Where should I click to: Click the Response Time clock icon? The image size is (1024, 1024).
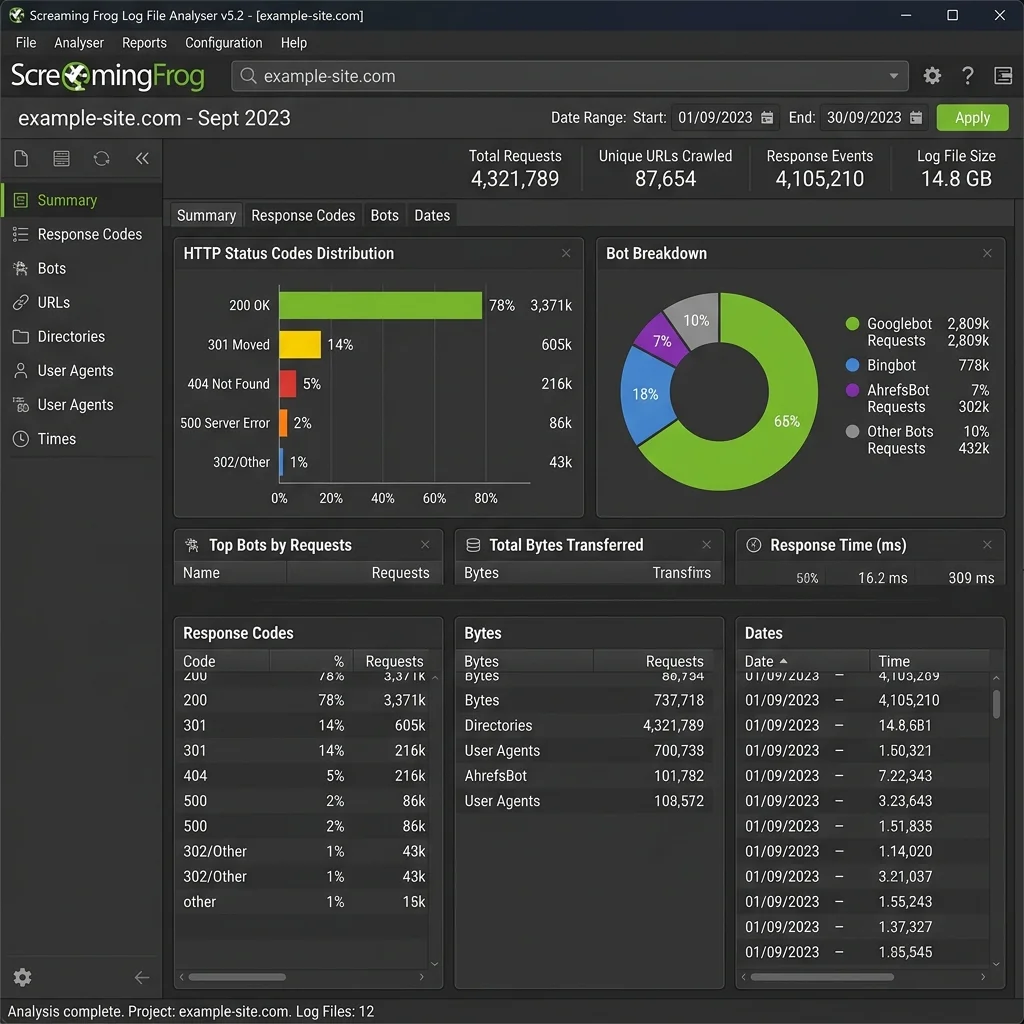(x=754, y=545)
